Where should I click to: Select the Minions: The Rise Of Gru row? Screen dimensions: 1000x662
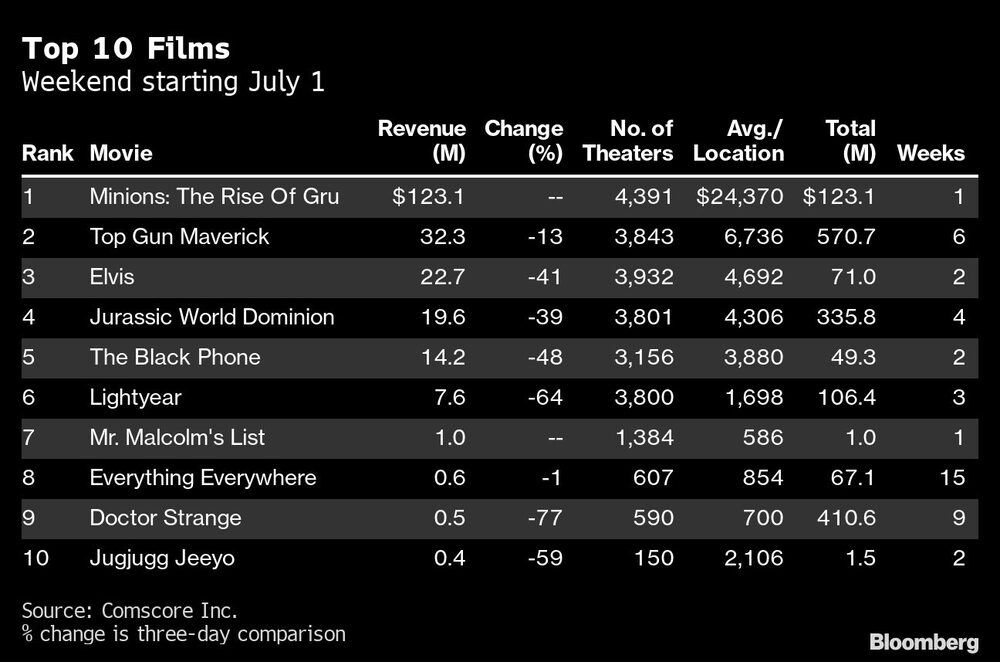(x=214, y=197)
